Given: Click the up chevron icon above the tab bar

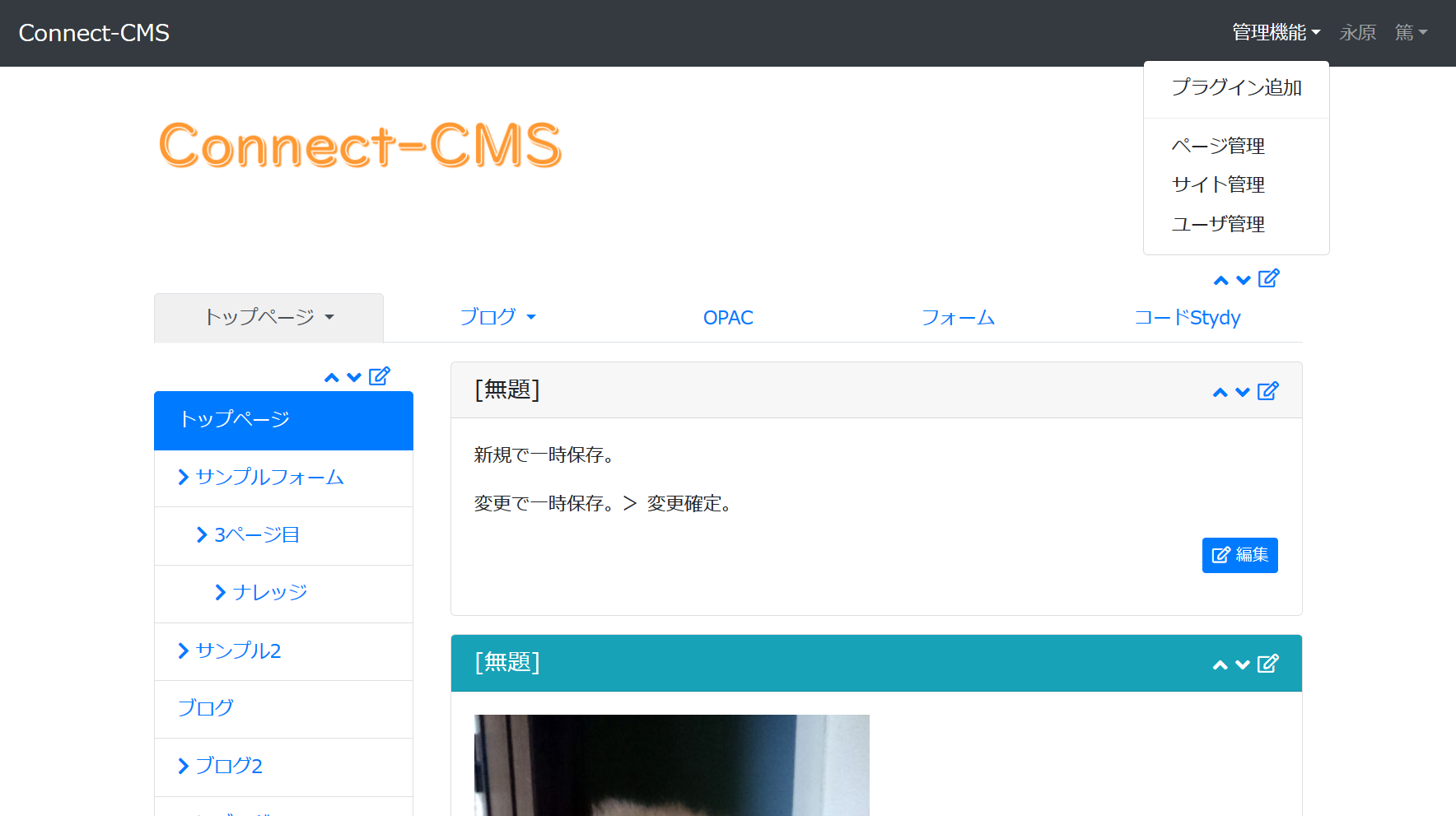Looking at the screenshot, I should (x=1220, y=280).
